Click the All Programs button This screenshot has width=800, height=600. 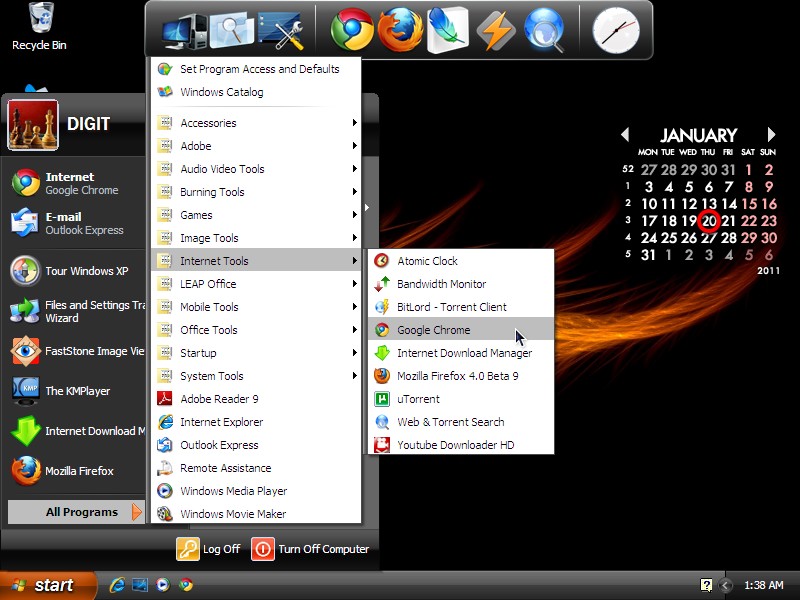tap(77, 512)
